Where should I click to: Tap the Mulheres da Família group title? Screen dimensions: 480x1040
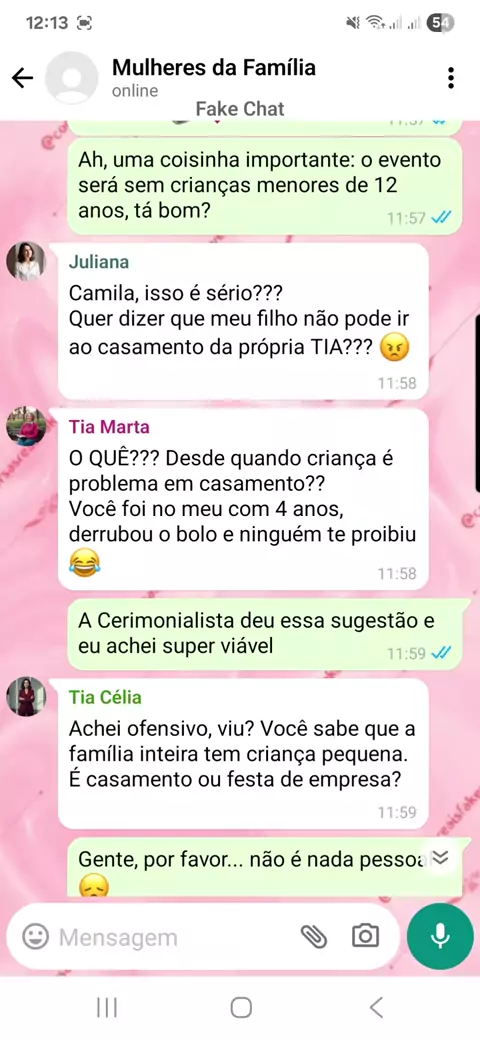213,67
